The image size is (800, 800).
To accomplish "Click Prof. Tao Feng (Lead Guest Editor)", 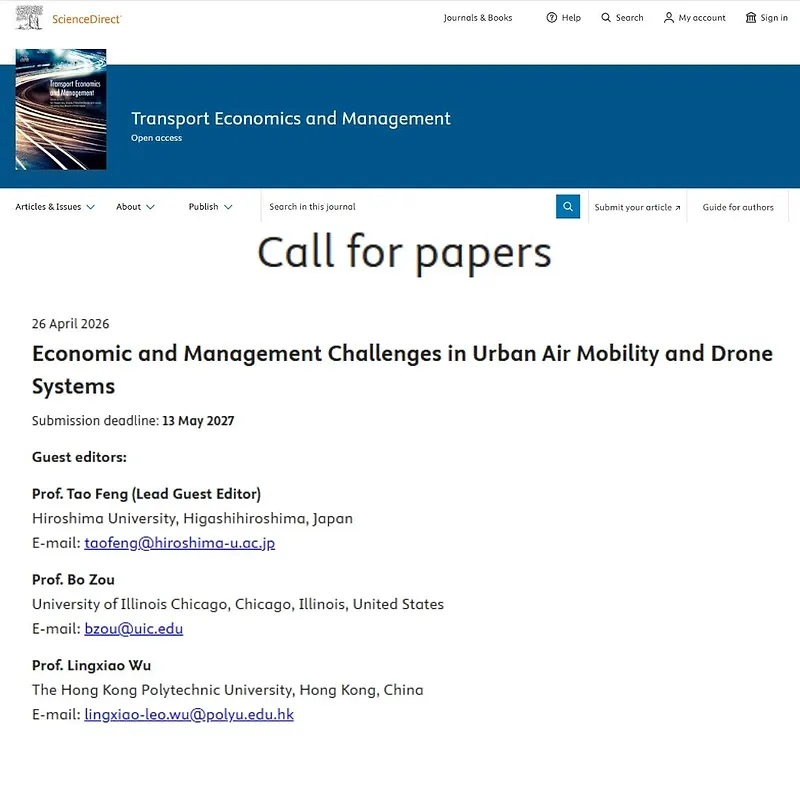I will click(146, 494).
